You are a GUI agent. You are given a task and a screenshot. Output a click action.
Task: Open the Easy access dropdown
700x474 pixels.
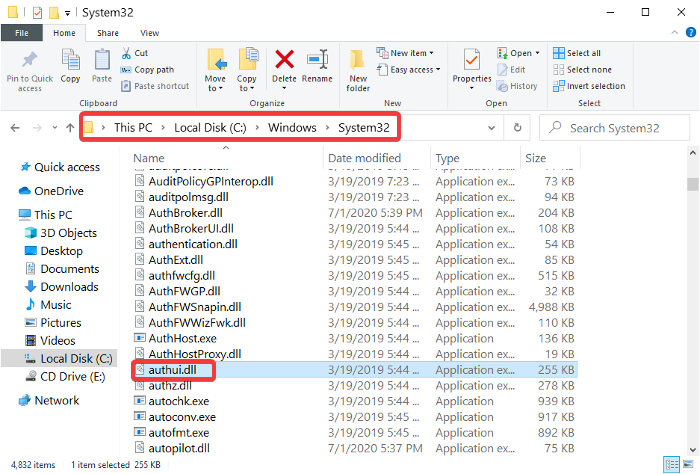point(408,70)
